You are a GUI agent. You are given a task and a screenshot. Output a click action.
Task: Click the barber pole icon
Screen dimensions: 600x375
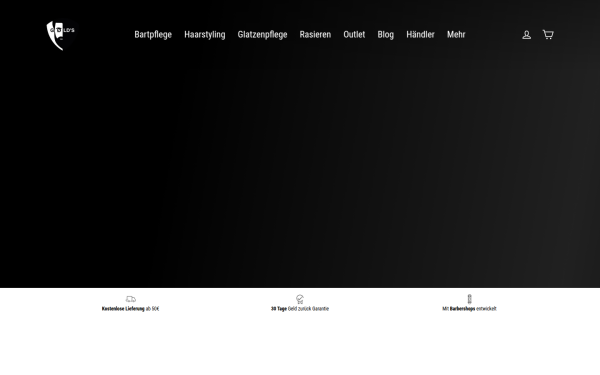[470, 299]
